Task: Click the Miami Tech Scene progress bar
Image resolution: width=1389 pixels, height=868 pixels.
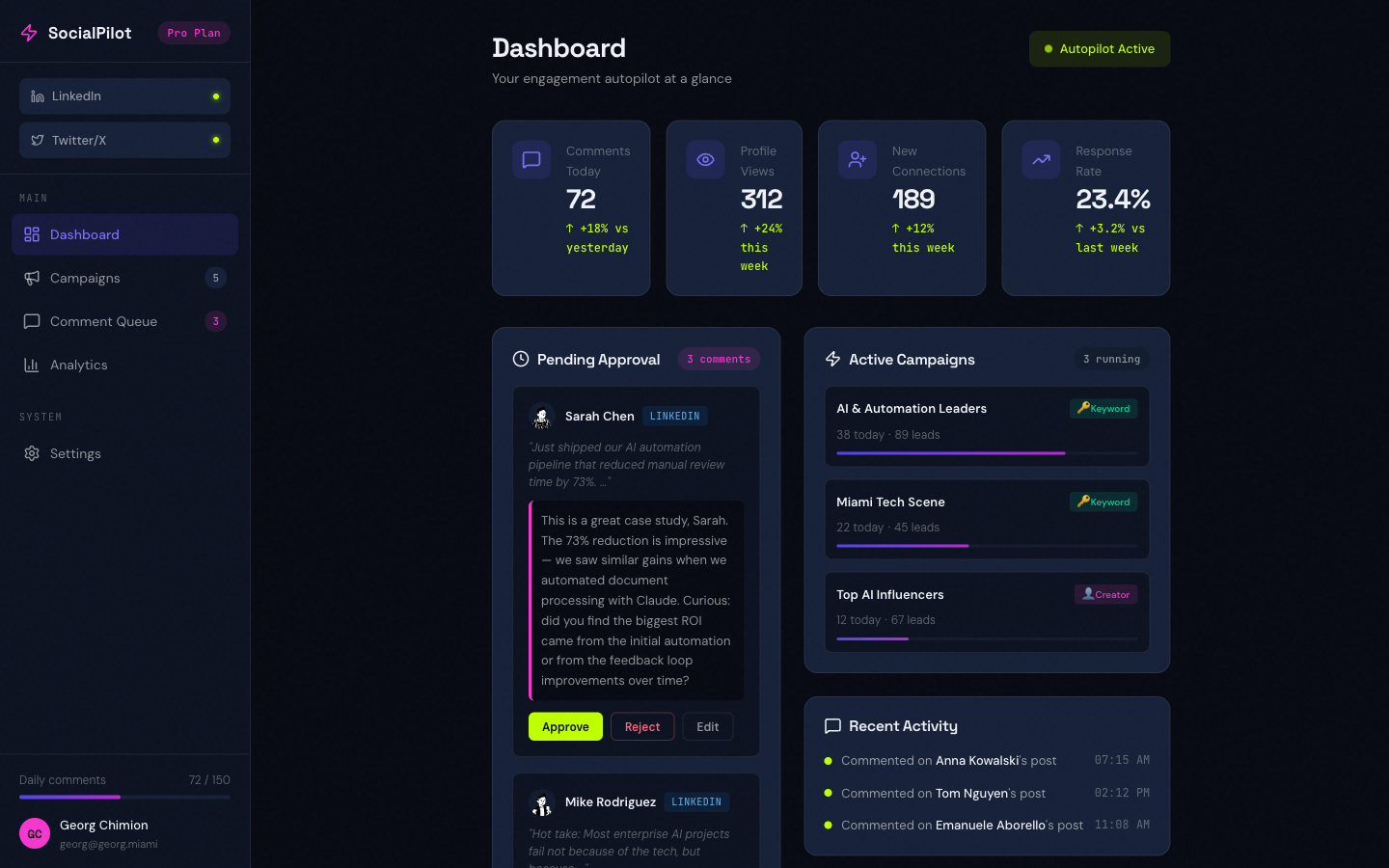Action: click(x=987, y=546)
